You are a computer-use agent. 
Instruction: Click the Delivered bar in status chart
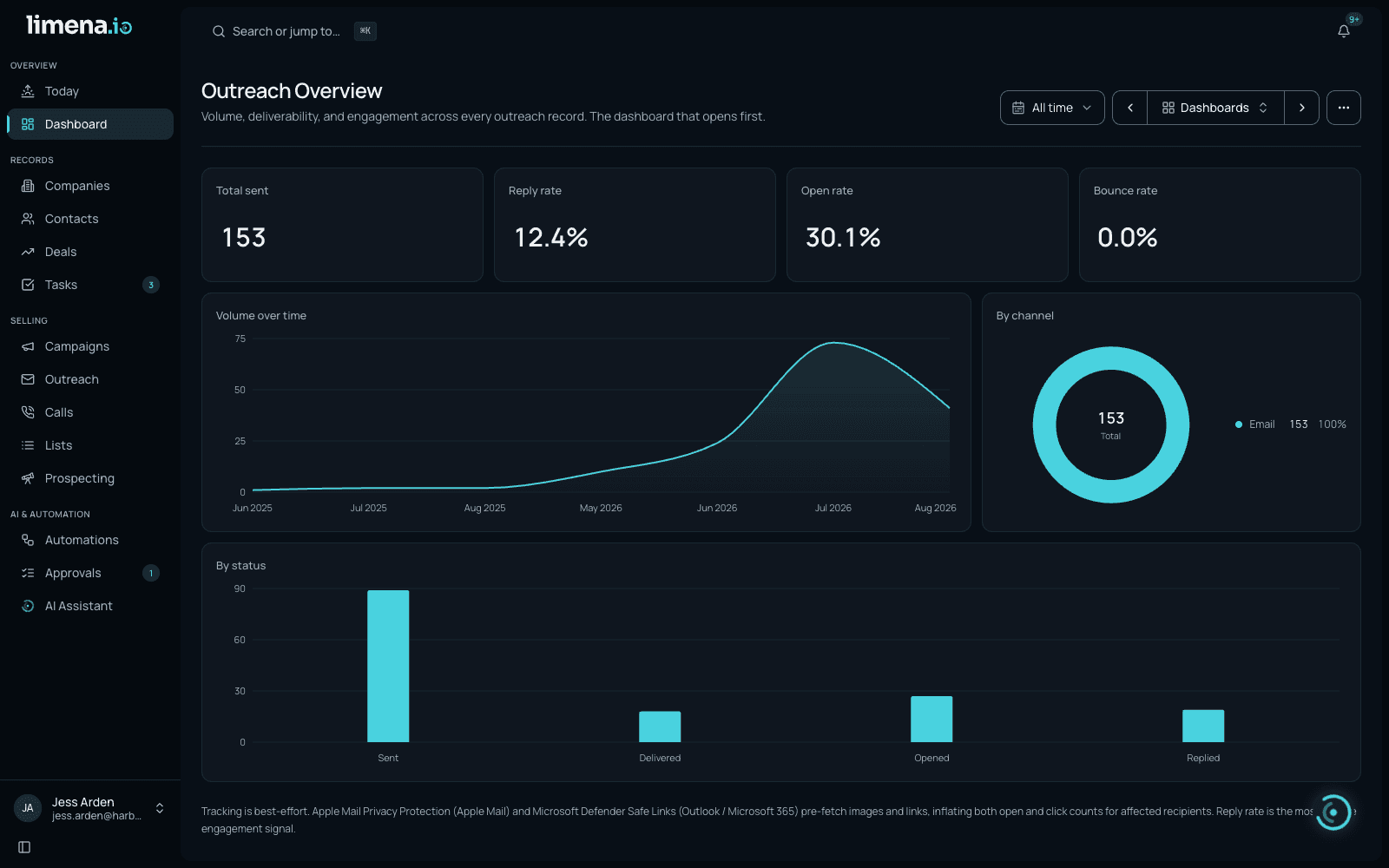[x=660, y=727]
